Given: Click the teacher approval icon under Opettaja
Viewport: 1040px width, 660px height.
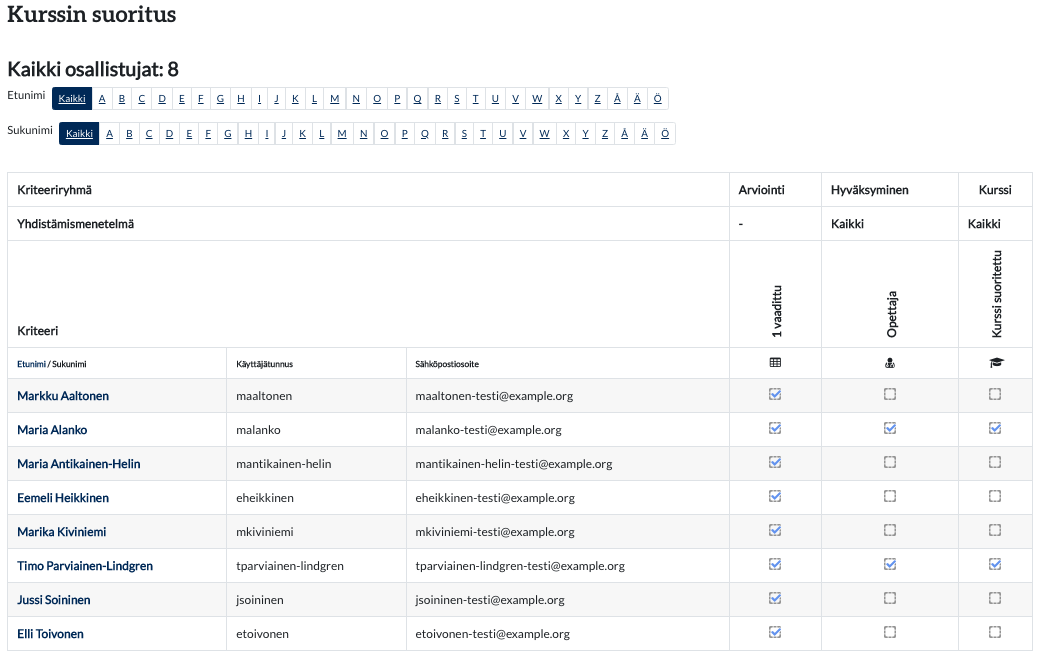Looking at the screenshot, I should (890, 363).
